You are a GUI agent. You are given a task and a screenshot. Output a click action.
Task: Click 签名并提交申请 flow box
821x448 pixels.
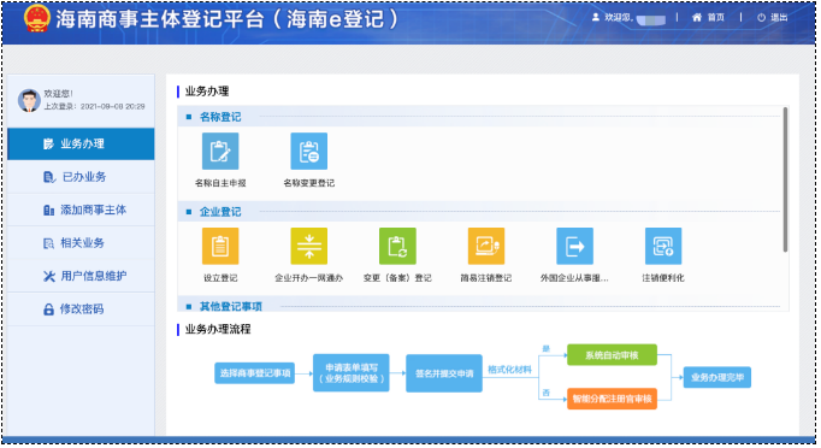pyautogui.click(x=444, y=373)
